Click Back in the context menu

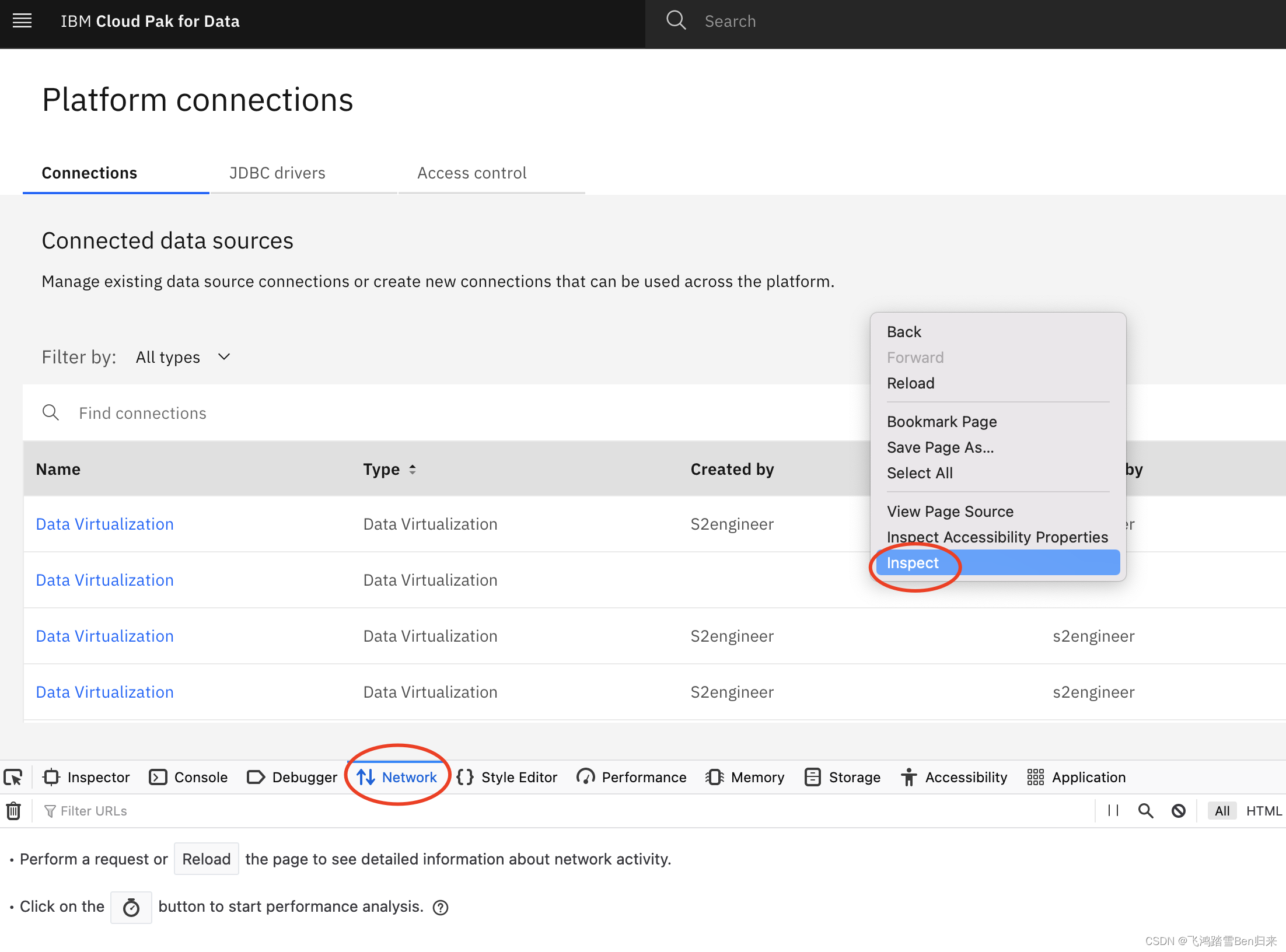pos(903,331)
